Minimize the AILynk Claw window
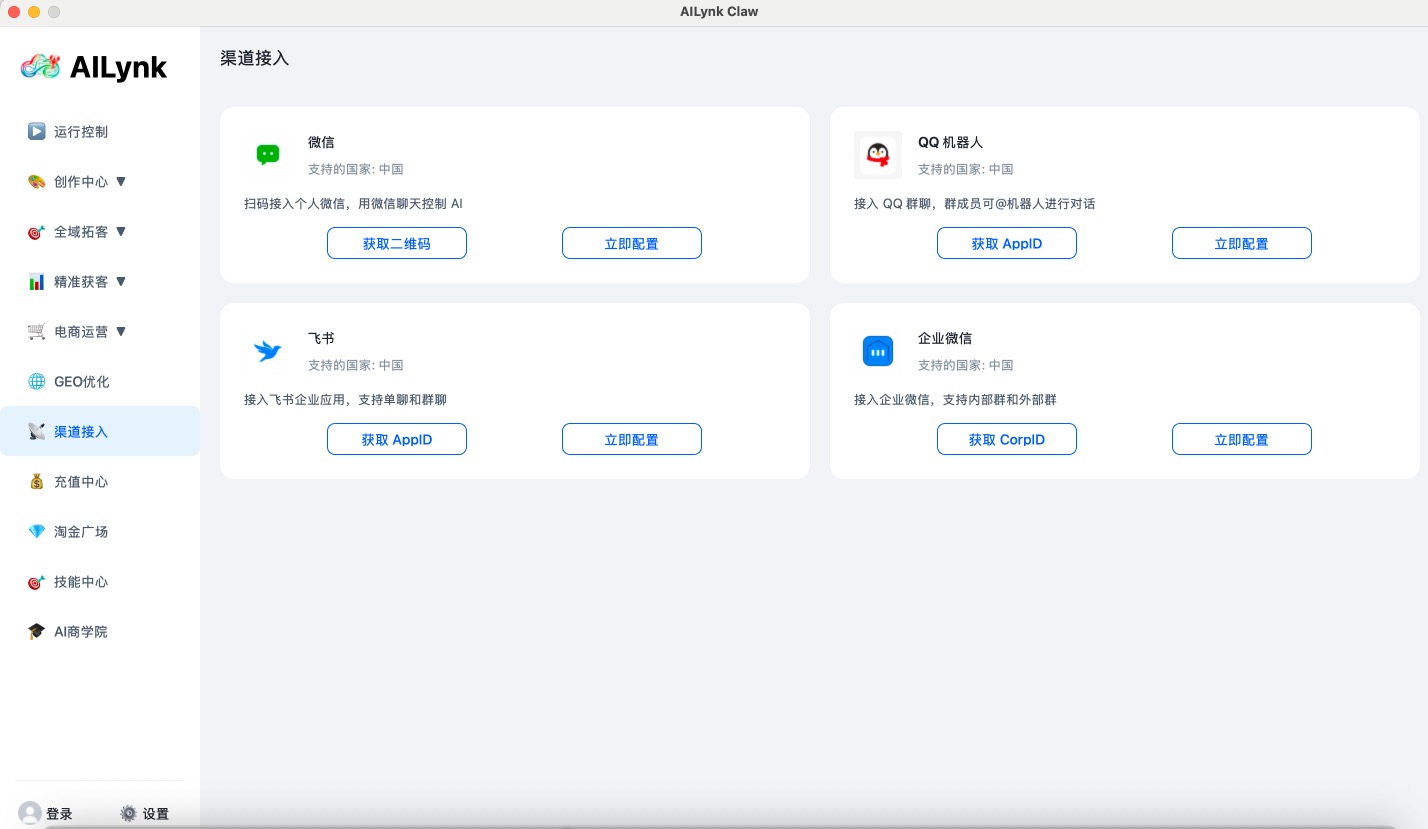This screenshot has height=829, width=1428. [34, 12]
